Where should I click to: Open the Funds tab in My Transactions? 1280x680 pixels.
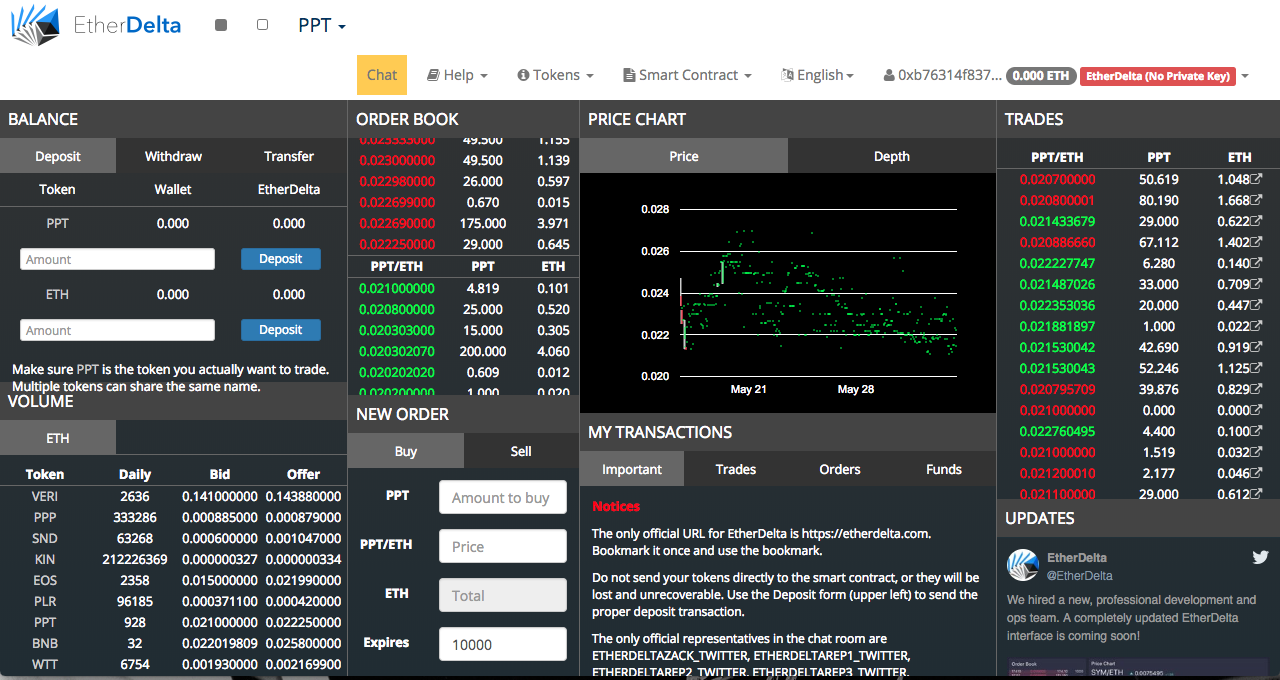coord(944,469)
